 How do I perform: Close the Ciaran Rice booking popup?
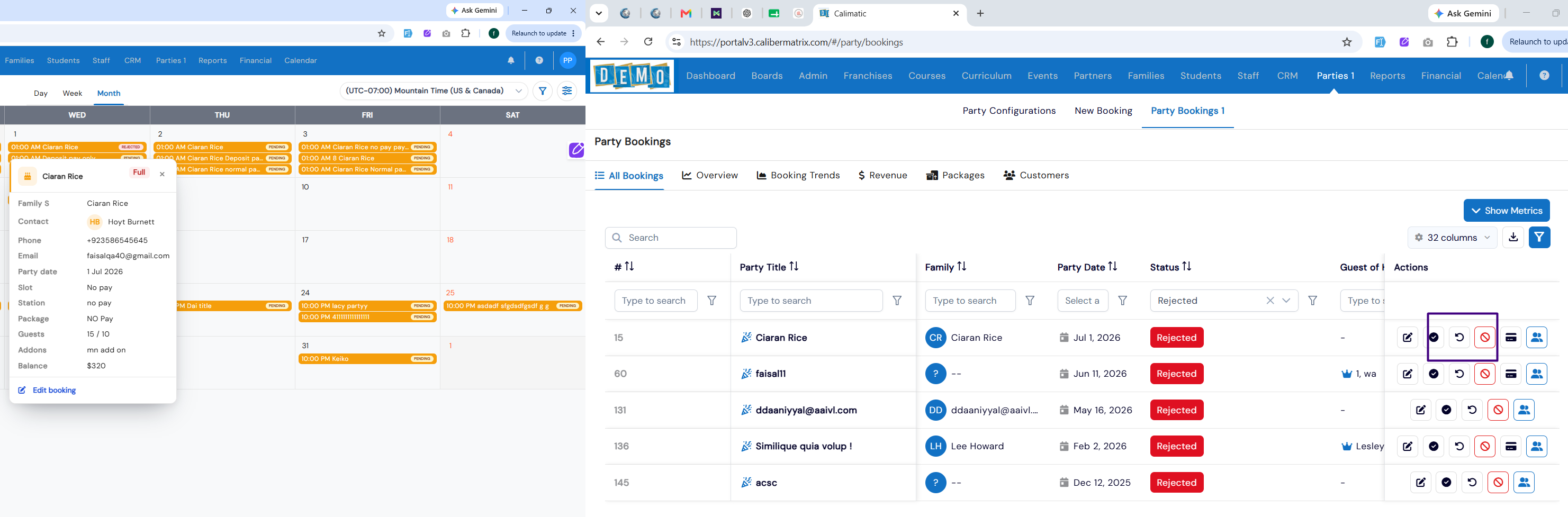tap(162, 174)
